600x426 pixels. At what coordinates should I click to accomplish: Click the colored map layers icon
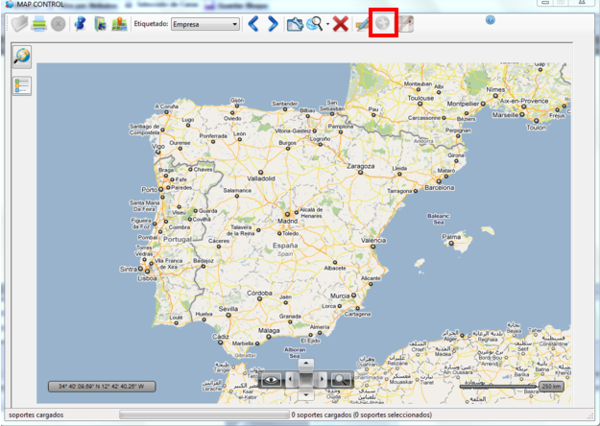point(120,23)
